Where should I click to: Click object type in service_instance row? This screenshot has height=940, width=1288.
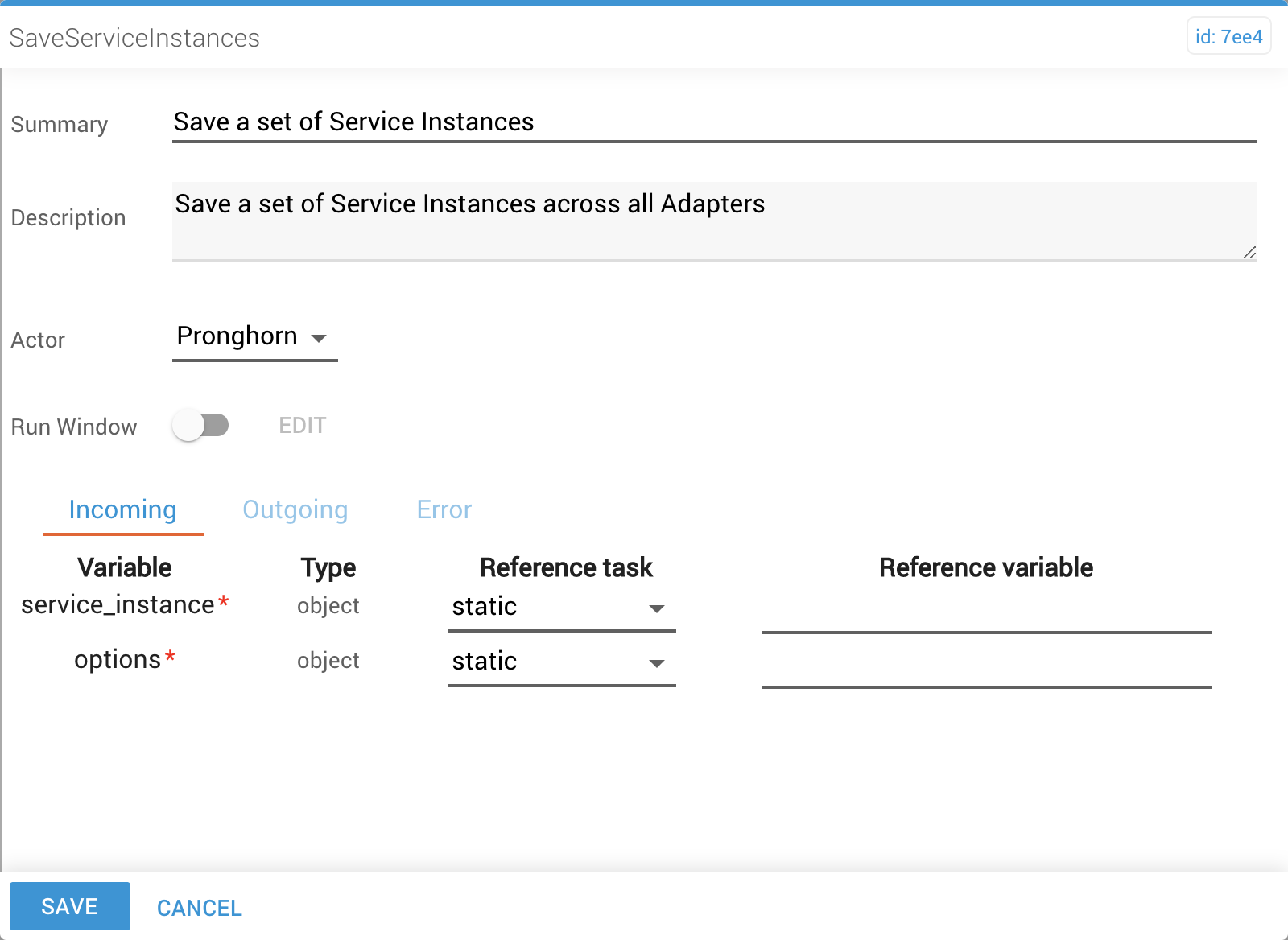tap(328, 606)
